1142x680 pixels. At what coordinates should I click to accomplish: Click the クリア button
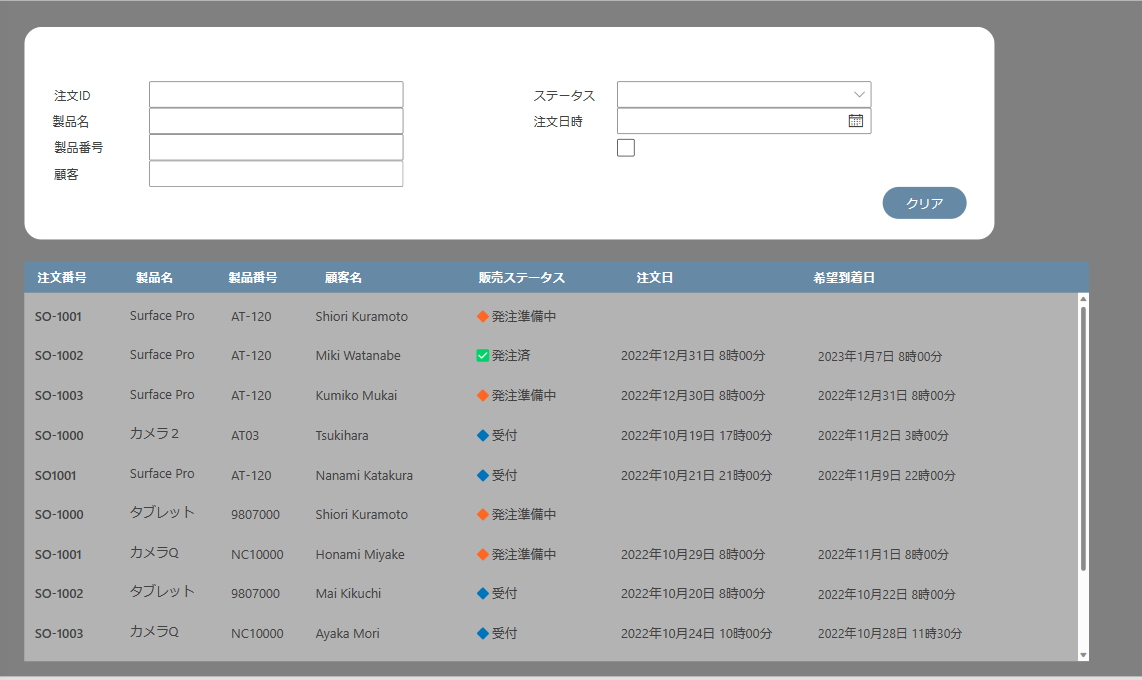click(x=924, y=203)
